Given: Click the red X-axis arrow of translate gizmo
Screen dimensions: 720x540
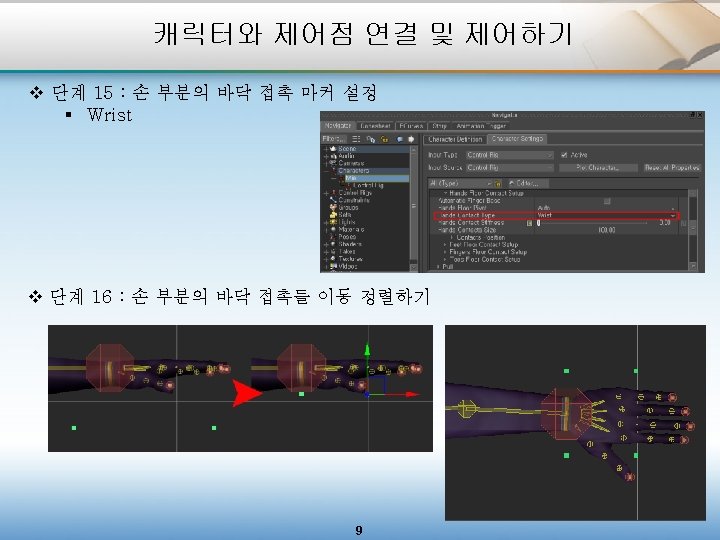Looking at the screenshot, I should [411, 394].
